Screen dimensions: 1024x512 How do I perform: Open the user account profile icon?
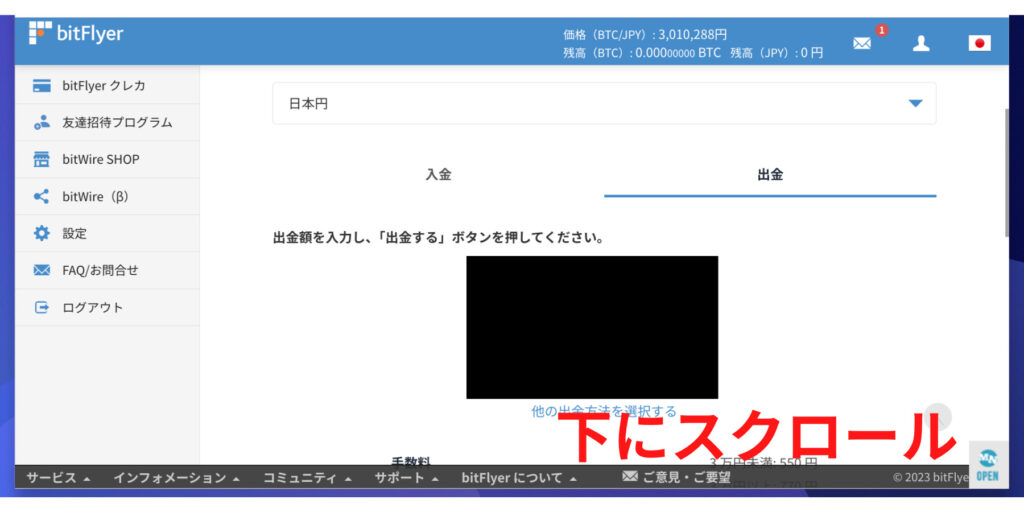(921, 44)
